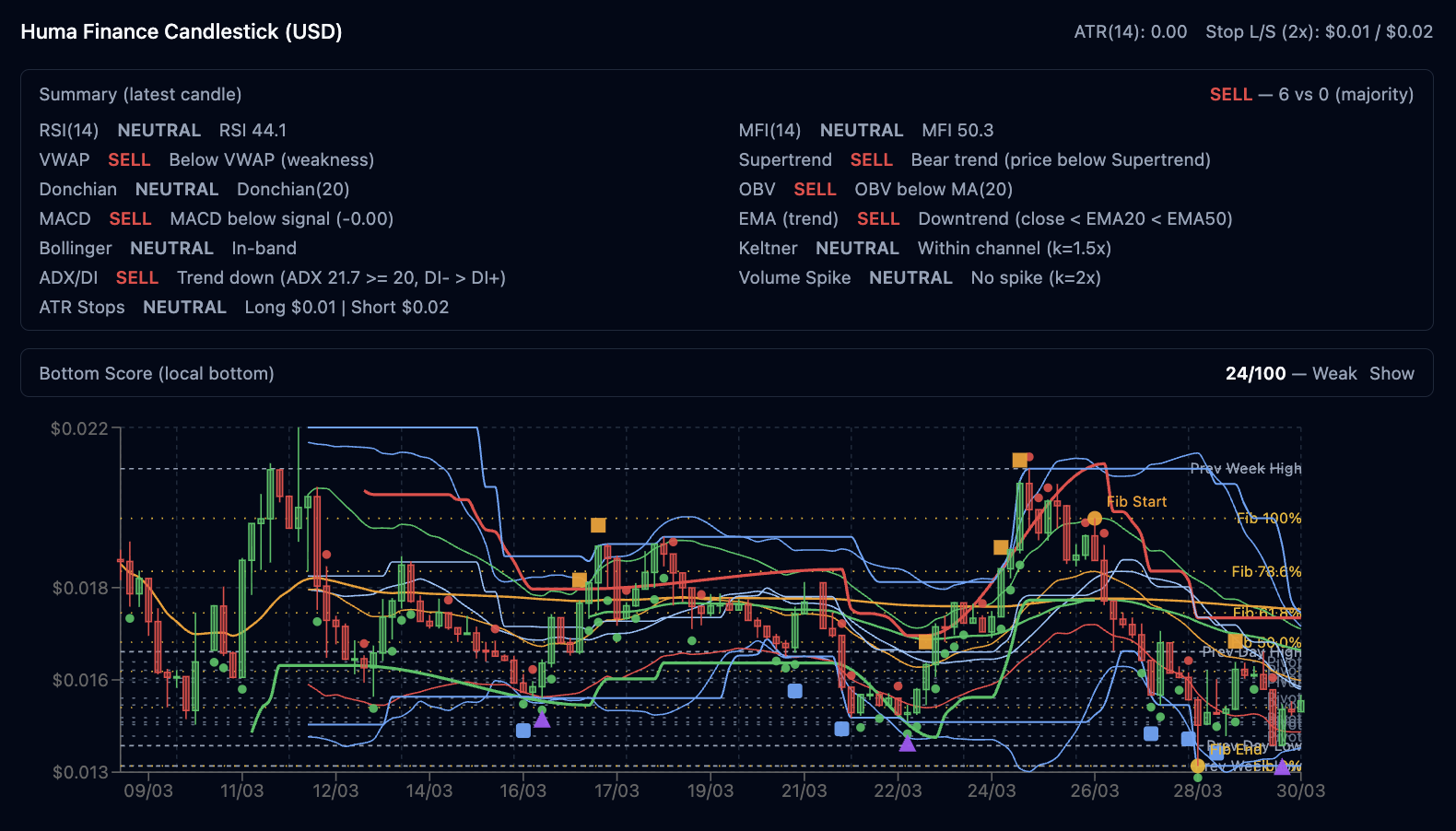Click the orange square on the Fib 50.0% line
This screenshot has width=1456, height=831.
[1235, 640]
